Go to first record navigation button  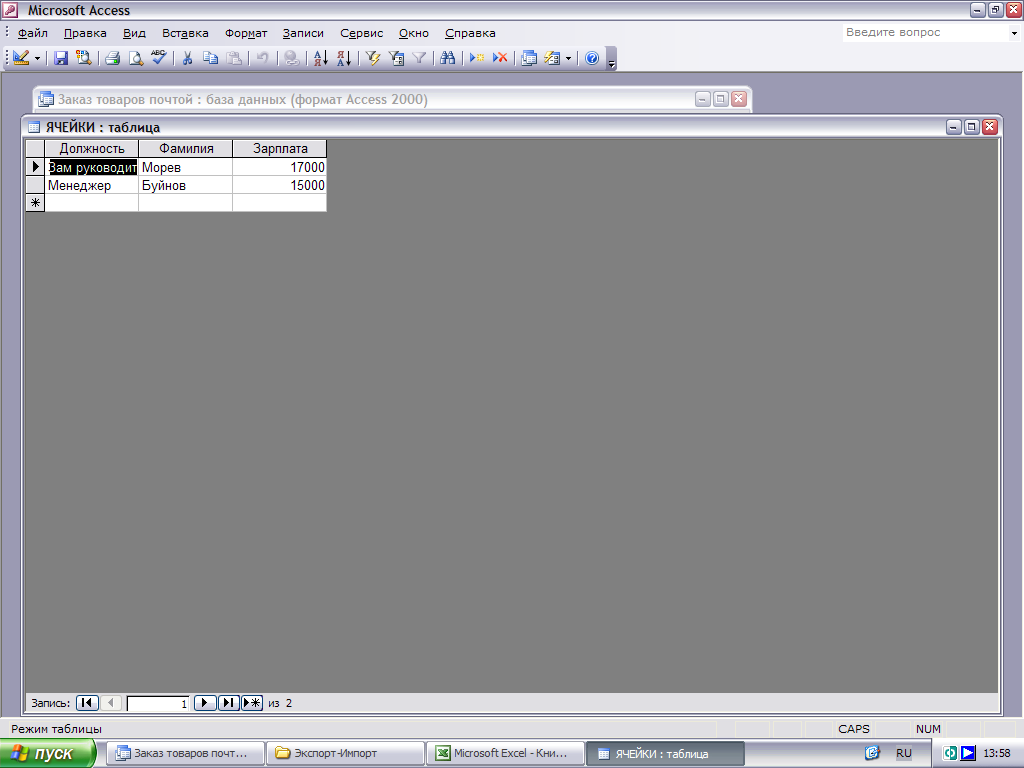tap(87, 703)
